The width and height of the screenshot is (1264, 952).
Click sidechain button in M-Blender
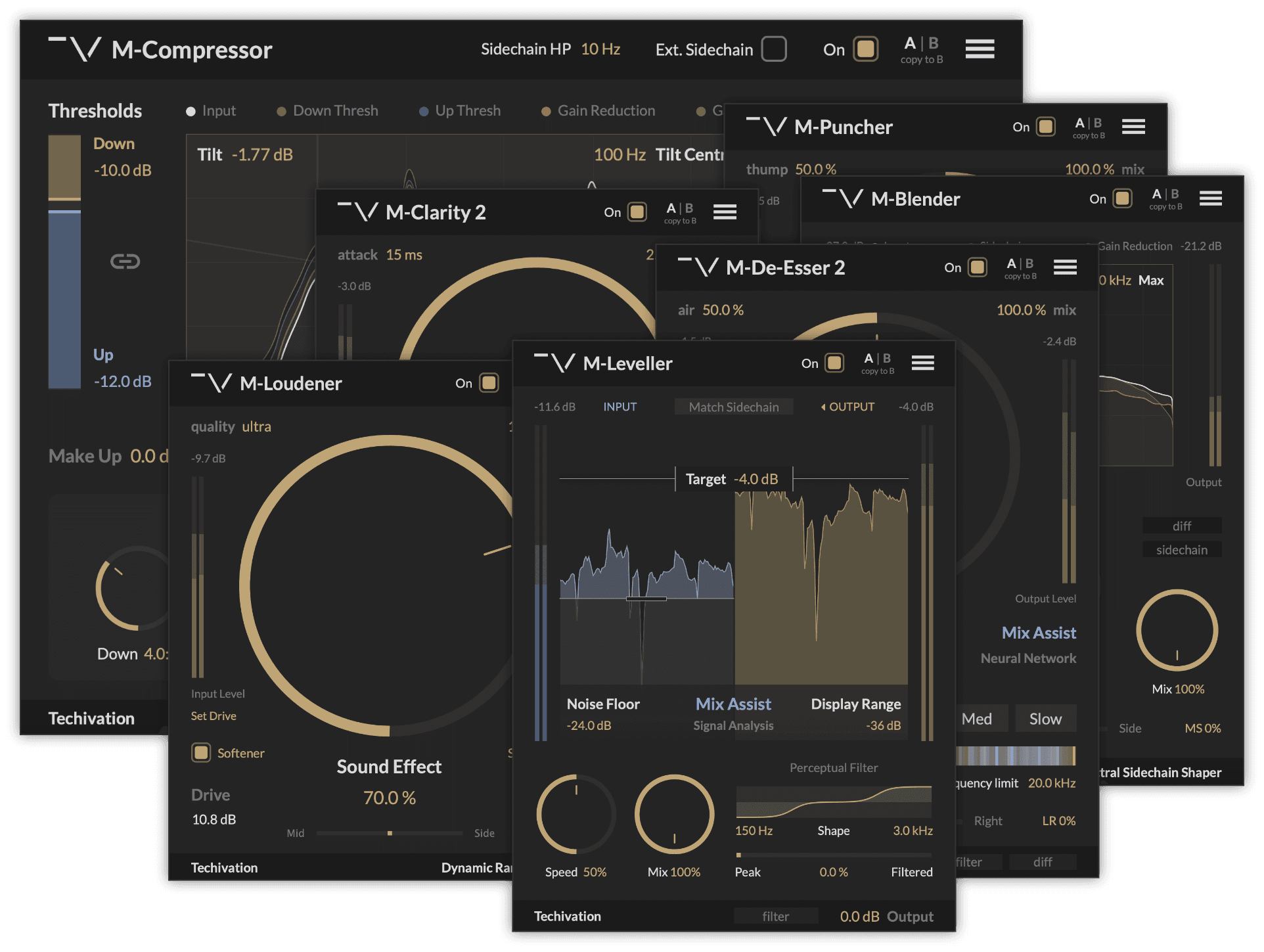(1182, 550)
